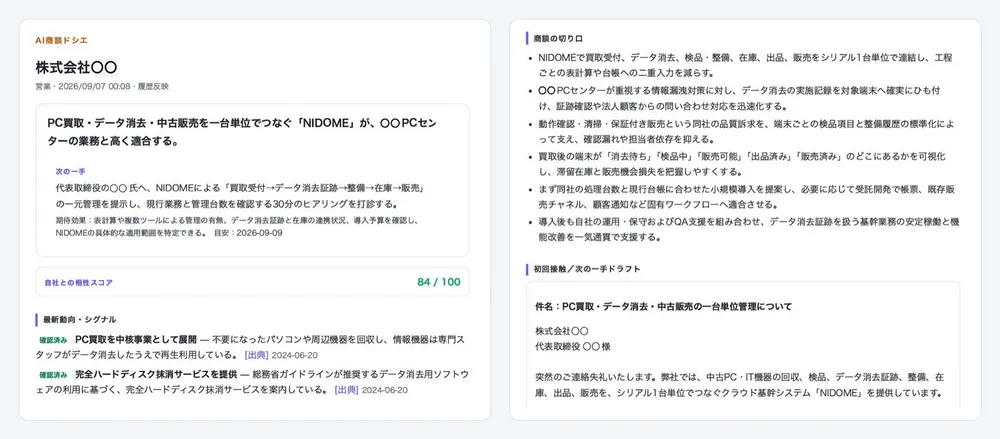Click the 営業・2026/09/07 00:08・履歴反映 meta line
This screenshot has height=439, width=1000.
(102, 86)
